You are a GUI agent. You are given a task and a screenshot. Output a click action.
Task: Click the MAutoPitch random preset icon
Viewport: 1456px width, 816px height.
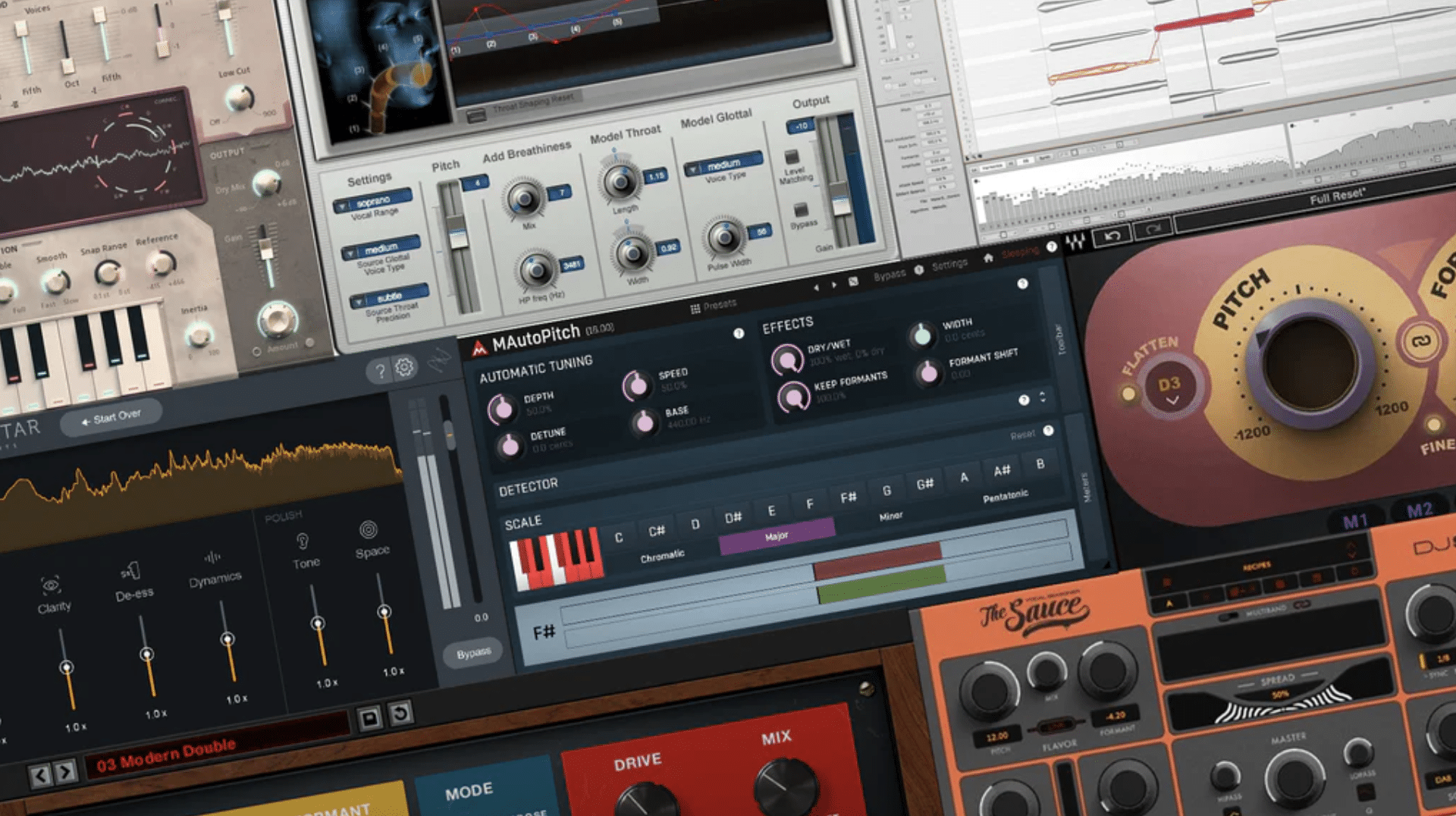pyautogui.click(x=853, y=281)
